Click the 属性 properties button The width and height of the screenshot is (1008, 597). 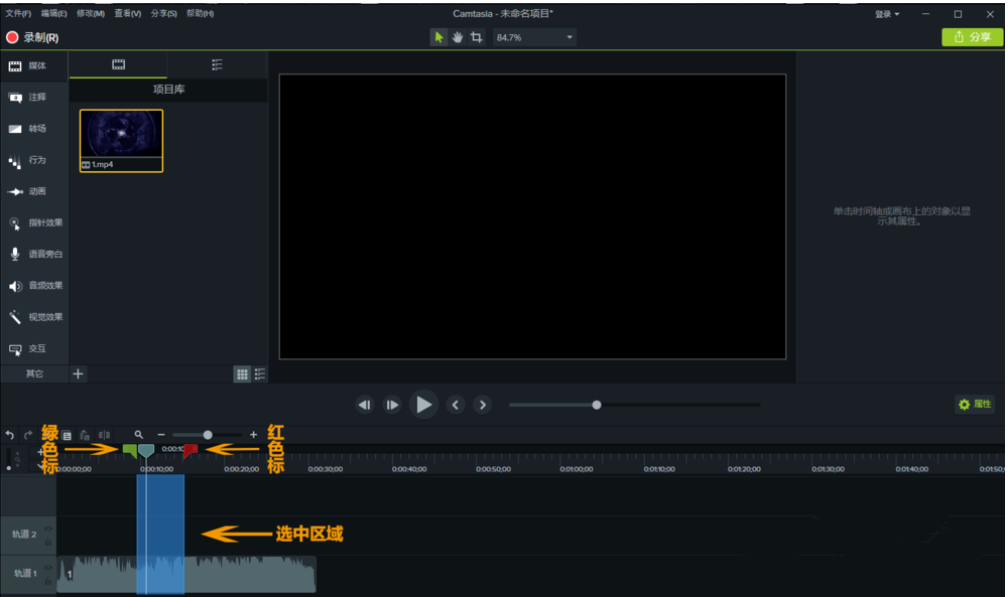coord(975,404)
